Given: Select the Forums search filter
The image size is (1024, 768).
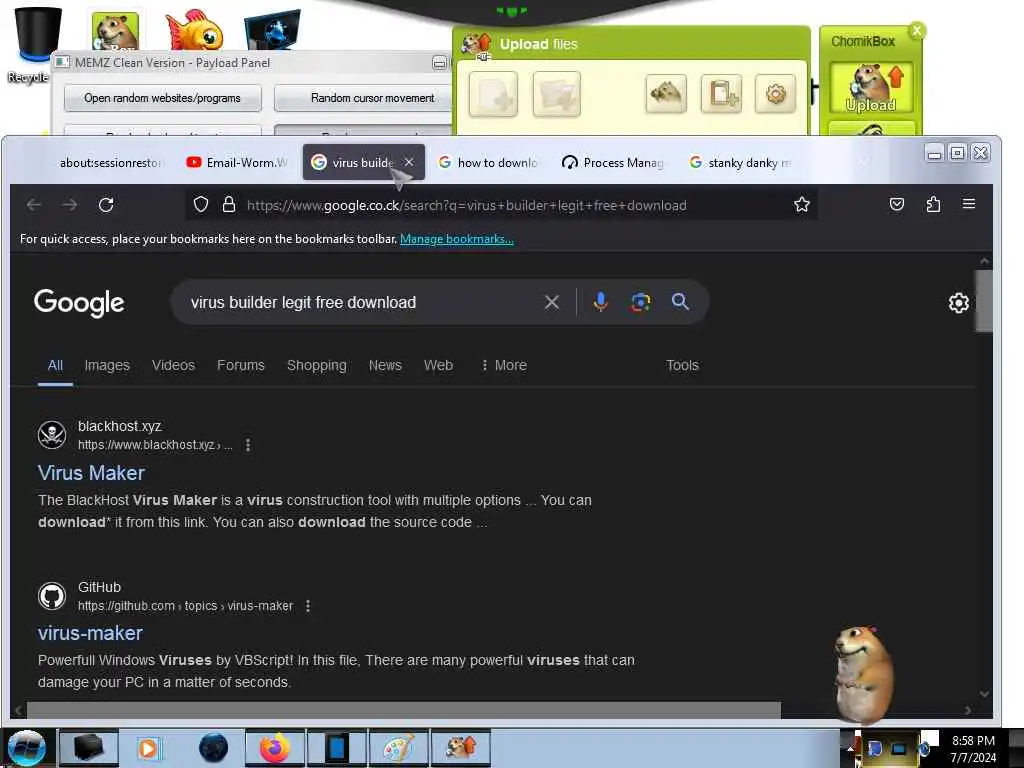Looking at the screenshot, I should tap(241, 365).
